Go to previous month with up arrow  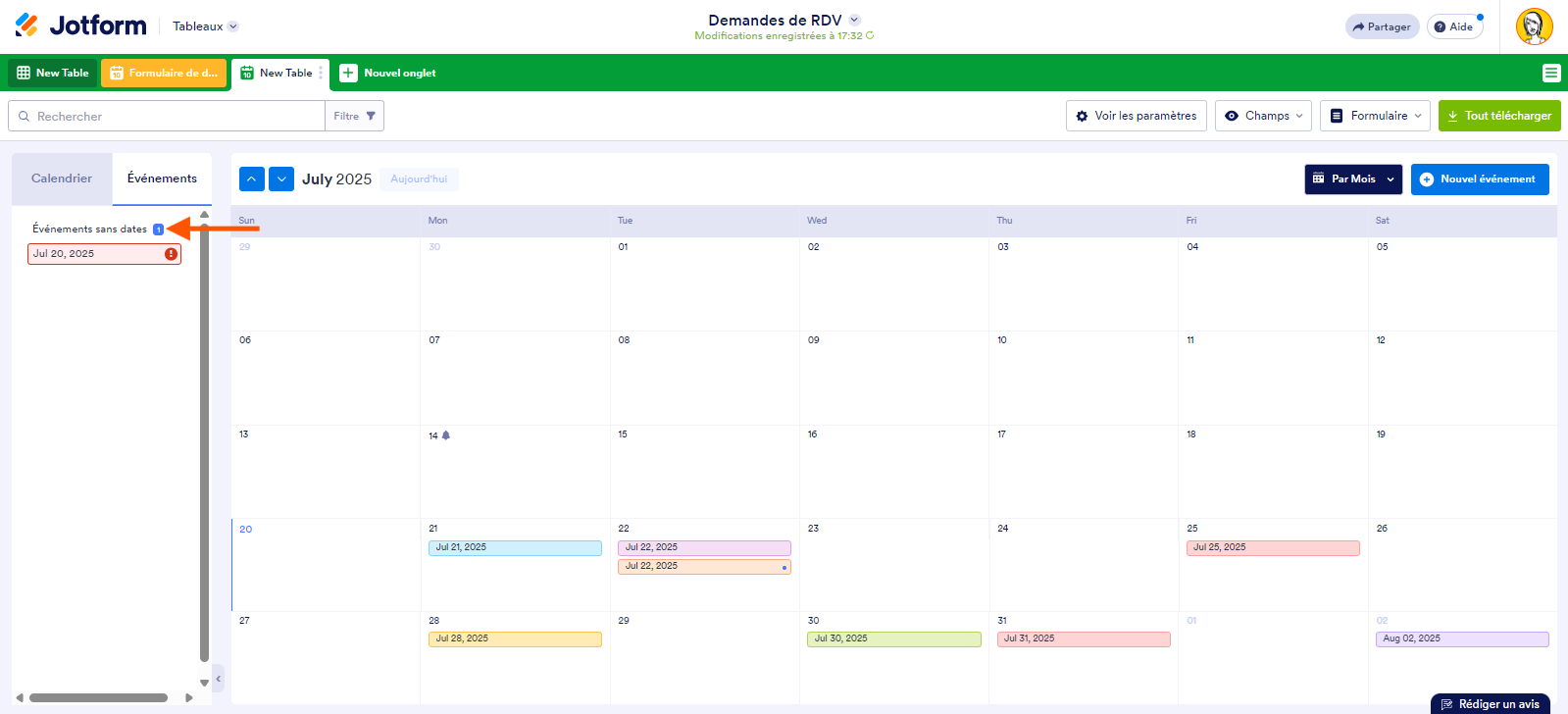(252, 178)
